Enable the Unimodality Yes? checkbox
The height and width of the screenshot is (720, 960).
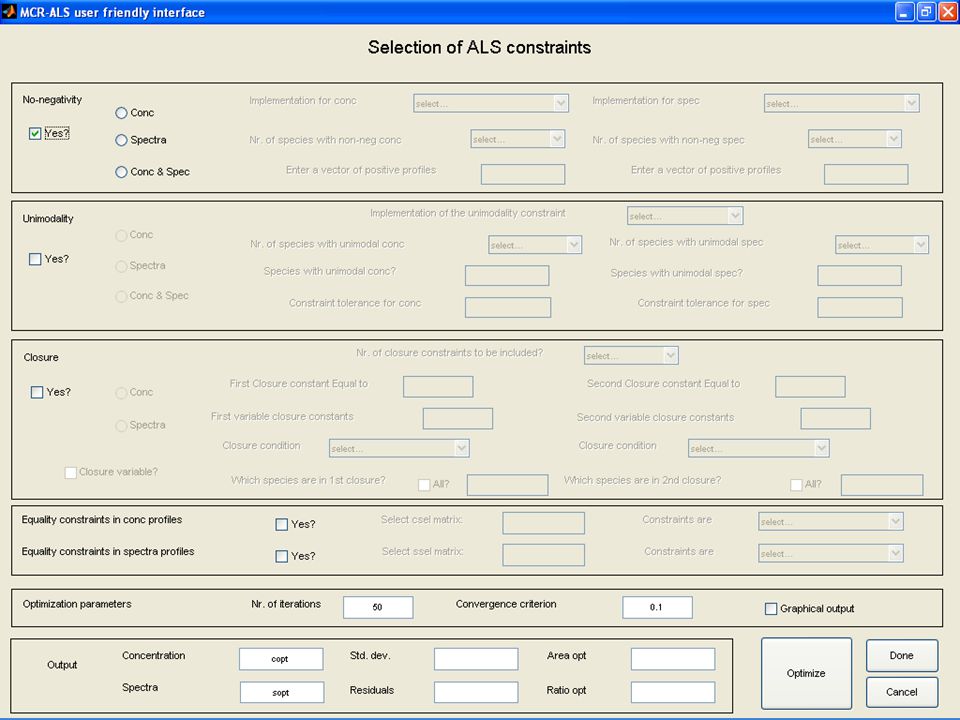(x=35, y=259)
